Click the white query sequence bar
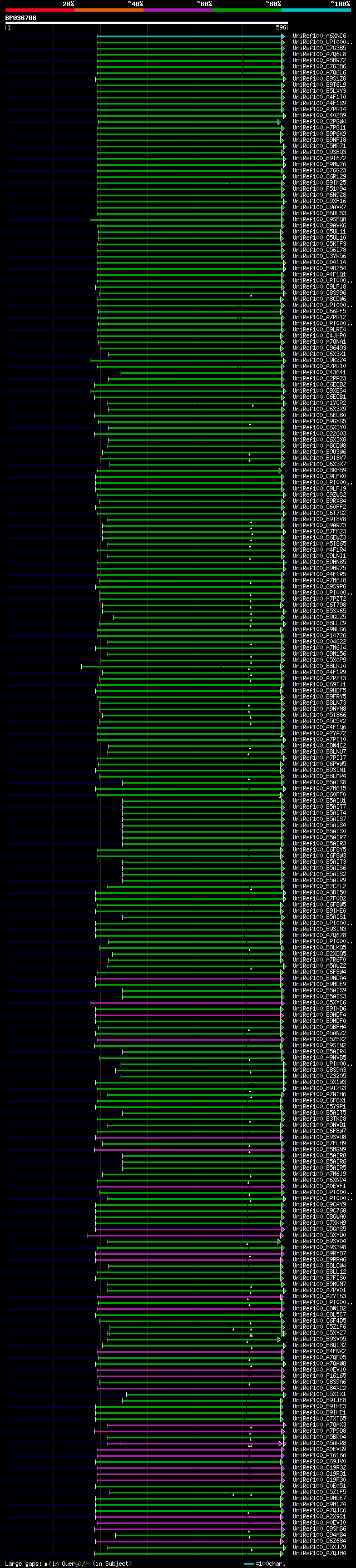 [x=147, y=23]
